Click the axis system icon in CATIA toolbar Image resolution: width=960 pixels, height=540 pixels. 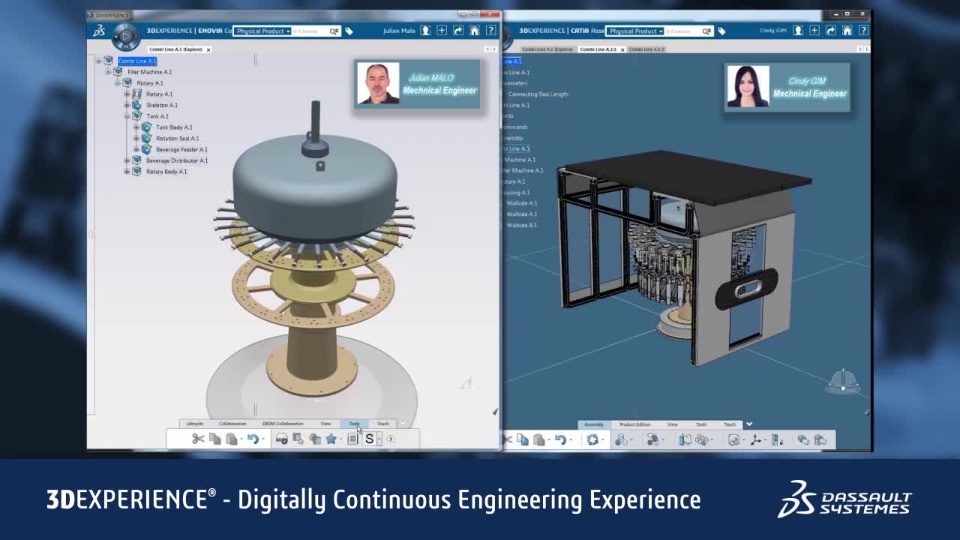(x=757, y=440)
